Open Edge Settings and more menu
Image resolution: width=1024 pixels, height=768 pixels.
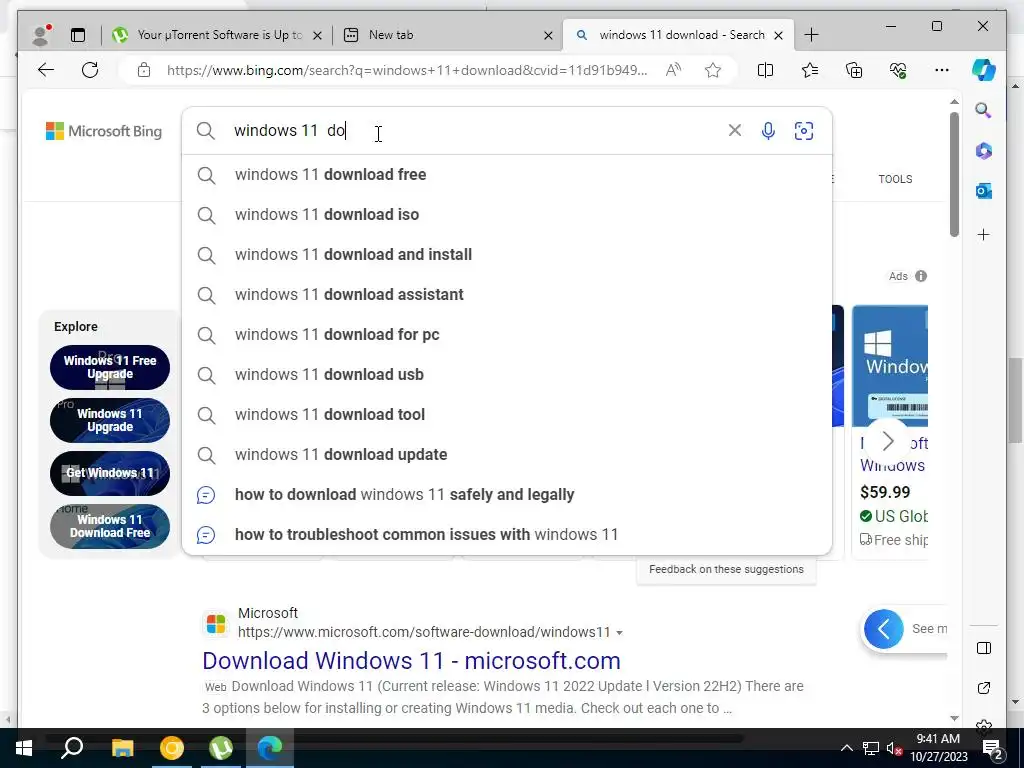[x=942, y=70]
